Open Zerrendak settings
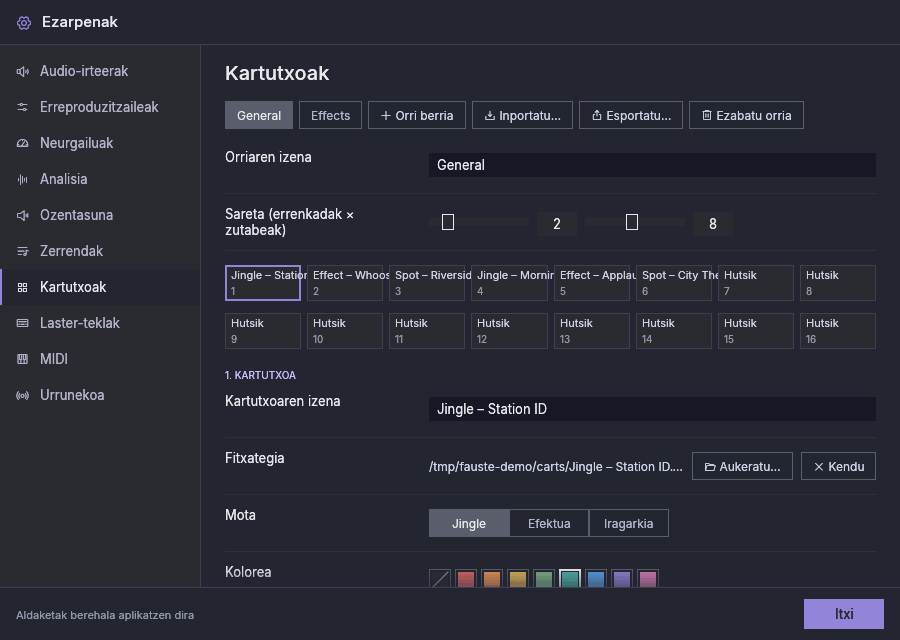900x640 pixels. click(x=100, y=251)
